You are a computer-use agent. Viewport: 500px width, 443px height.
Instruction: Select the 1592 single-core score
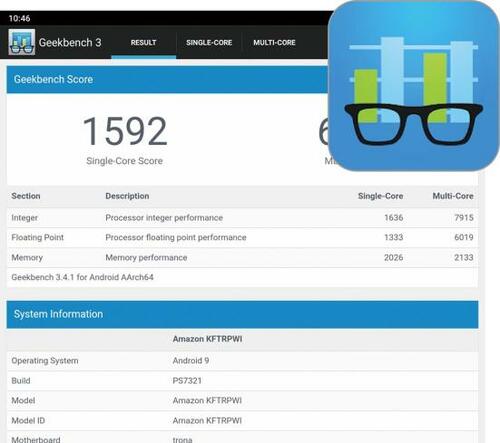[125, 131]
